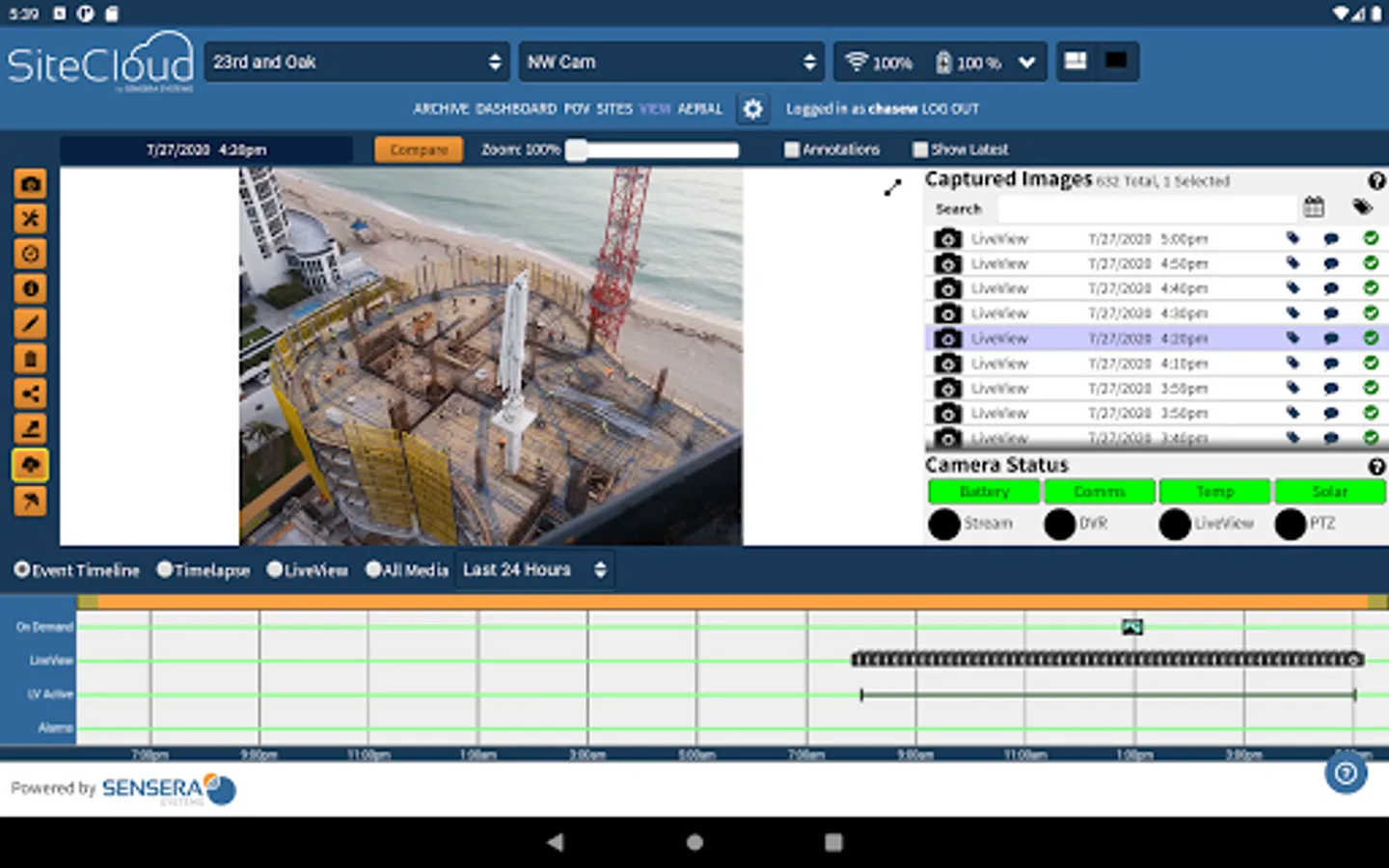
Task: Click the cloud download icon in left toolbar
Action: (30, 465)
